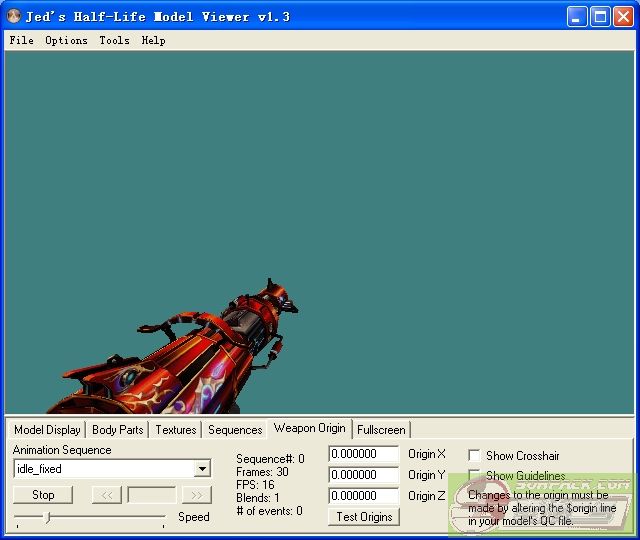Click the Test Origins button
Screen dimensions: 640x540
364,517
